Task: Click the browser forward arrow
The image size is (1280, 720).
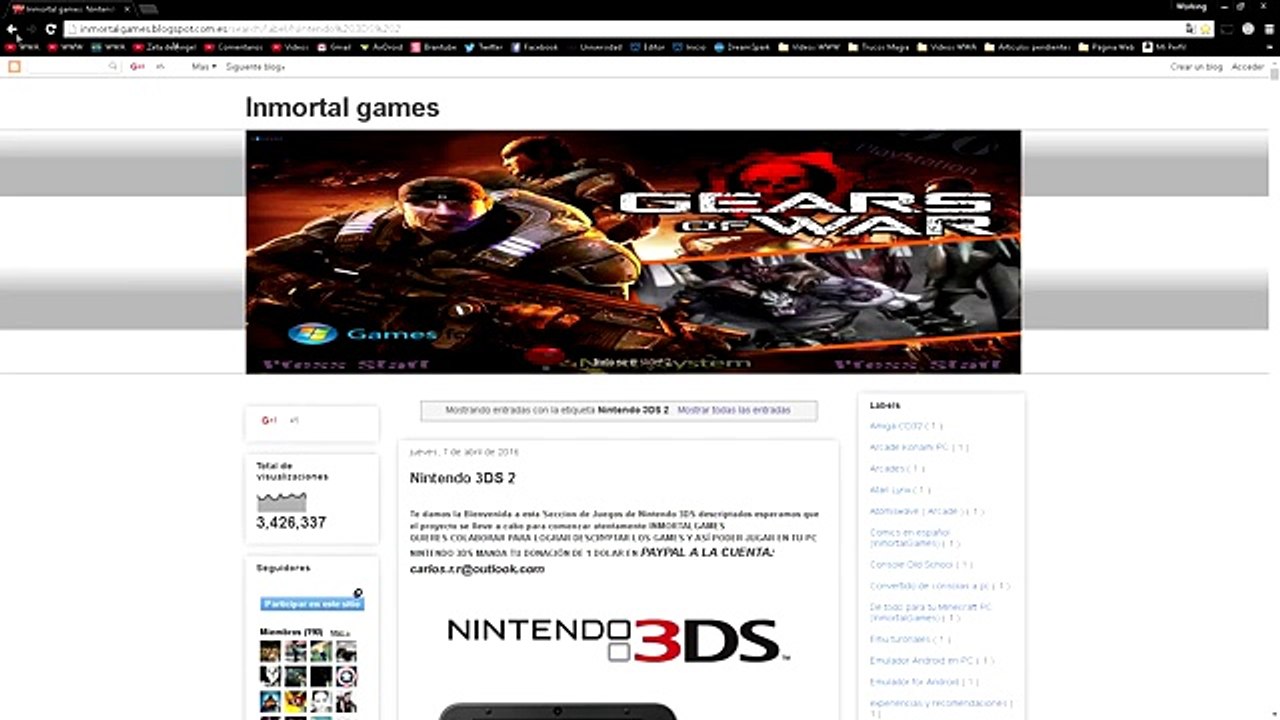Action: (31, 29)
